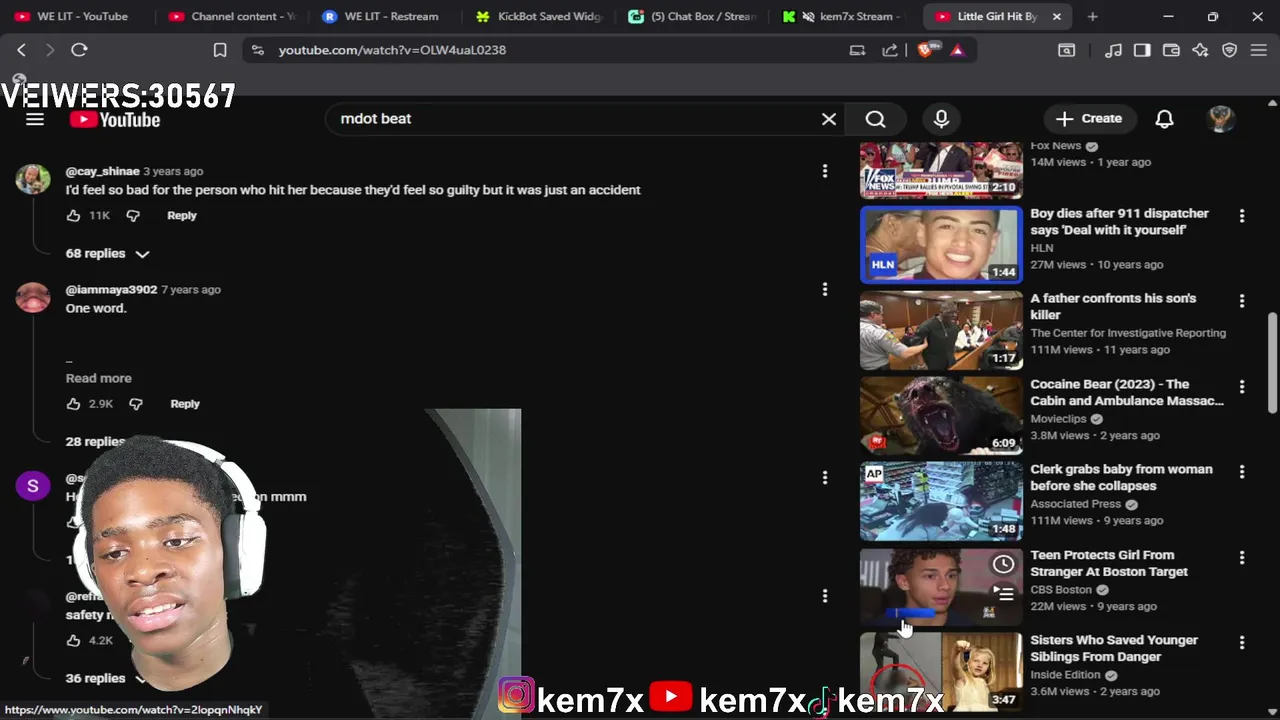Click the page vertical scrollbar thumb
This screenshot has height=720, width=1280.
(1272, 362)
